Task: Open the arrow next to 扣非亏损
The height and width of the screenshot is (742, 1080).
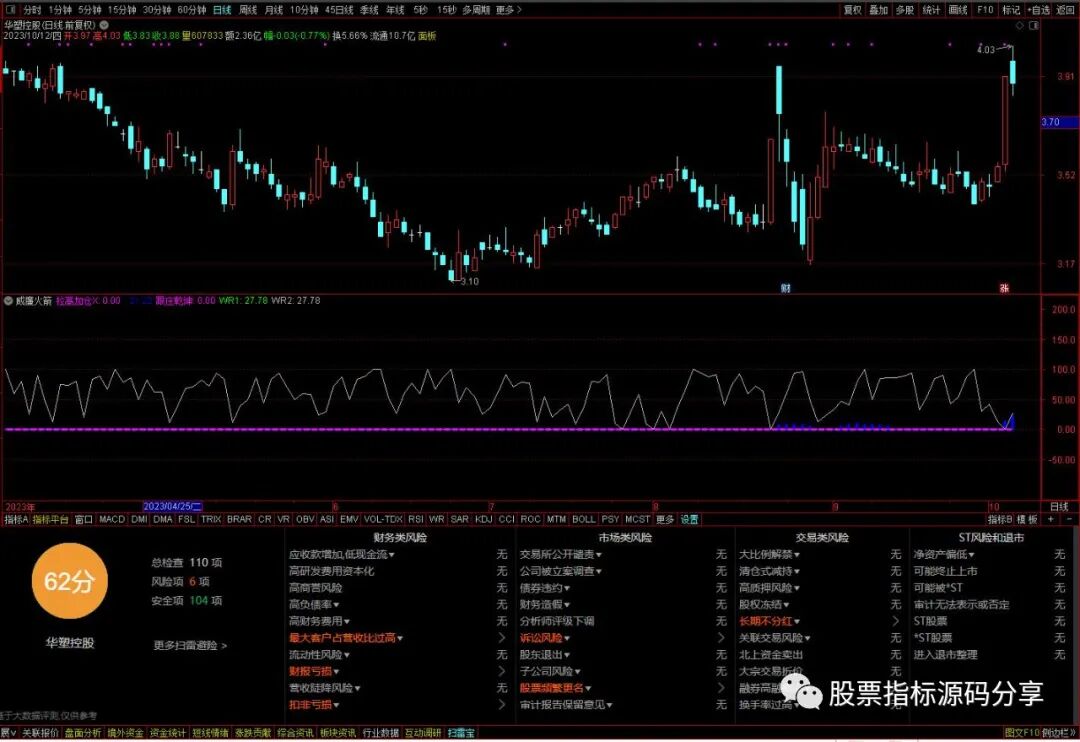Action: click(x=501, y=705)
